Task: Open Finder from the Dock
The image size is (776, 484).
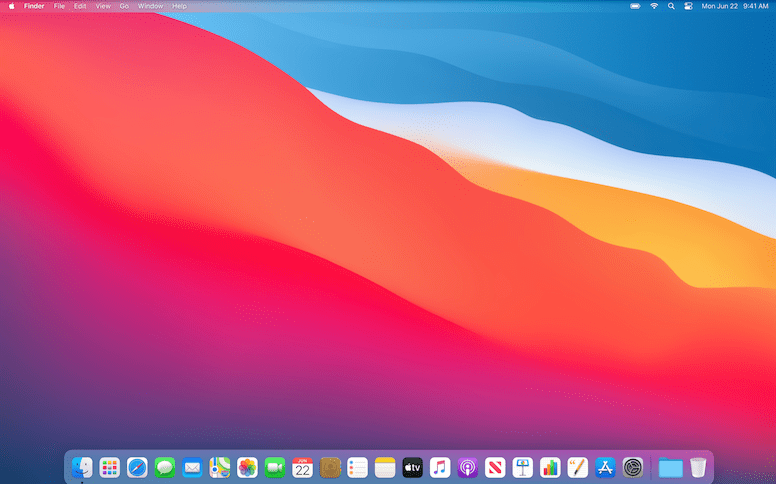Action: click(82, 467)
